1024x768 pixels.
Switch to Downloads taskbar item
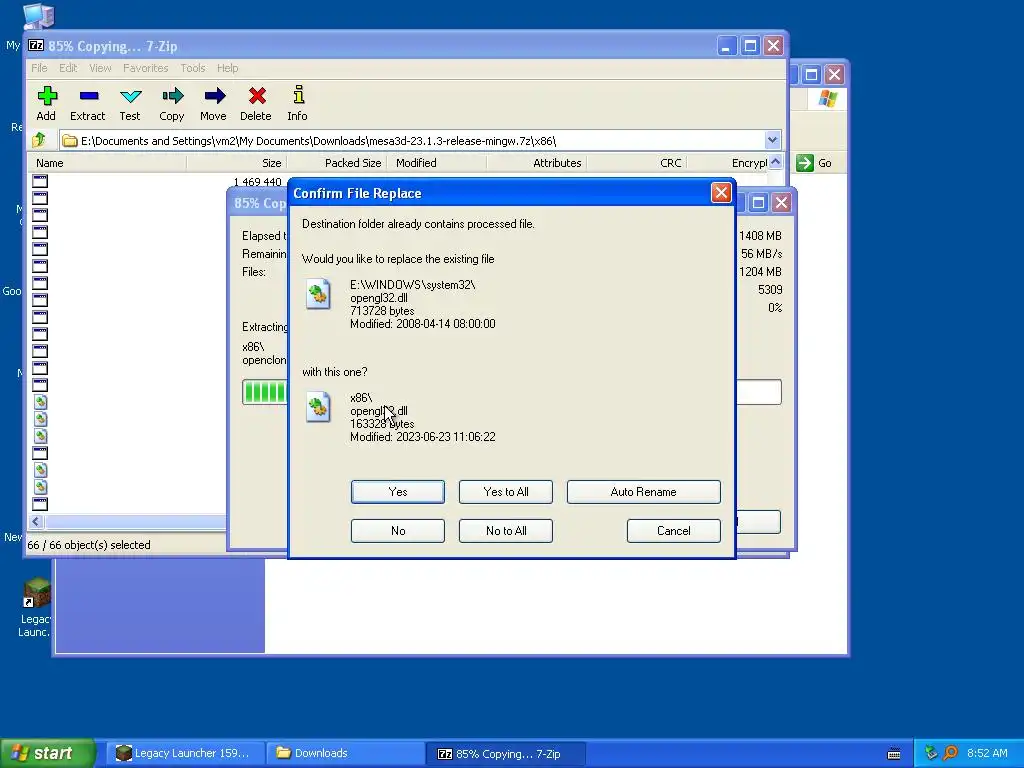pos(345,754)
